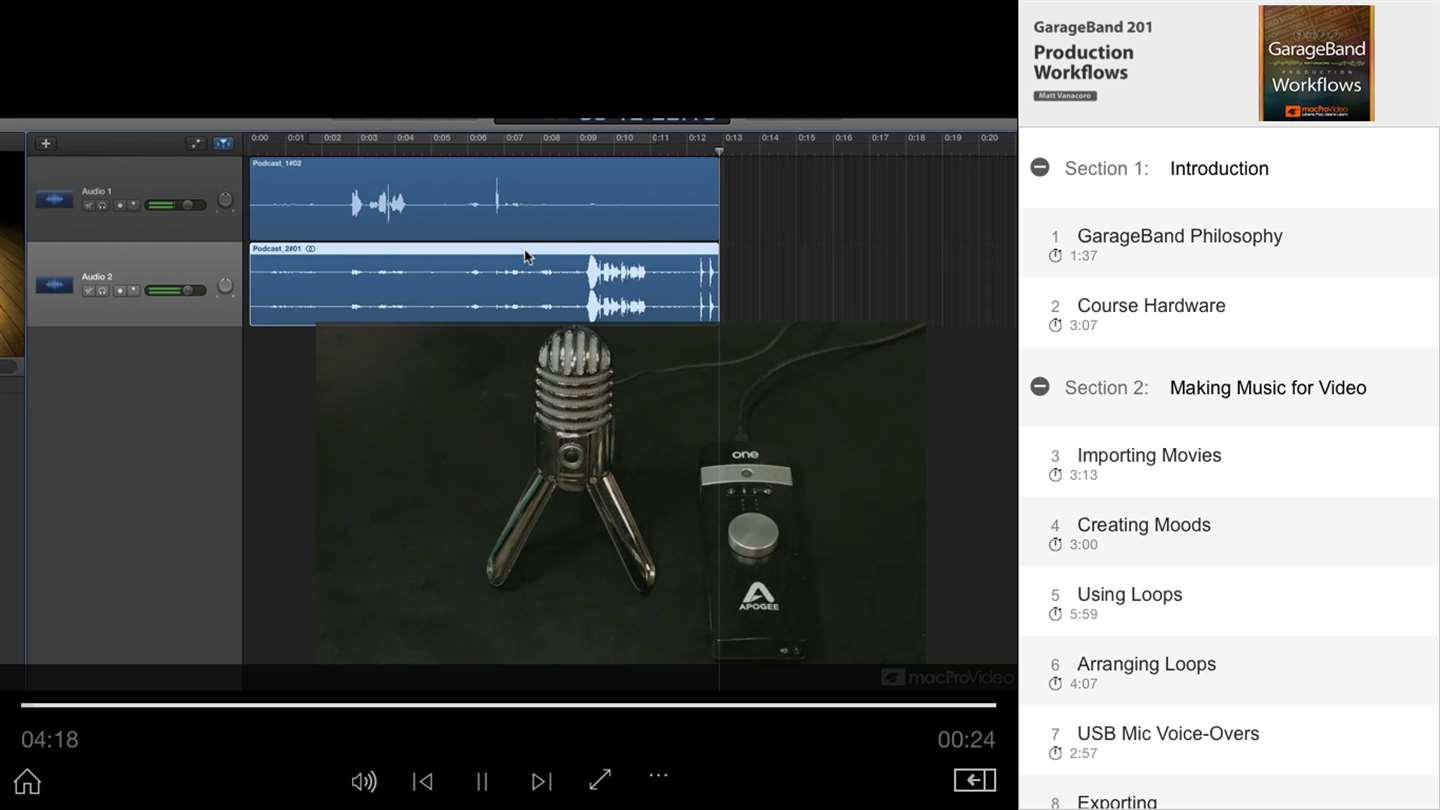Select the Audio 2 track waveform icon
This screenshot has width=1440, height=810.
tap(54, 285)
